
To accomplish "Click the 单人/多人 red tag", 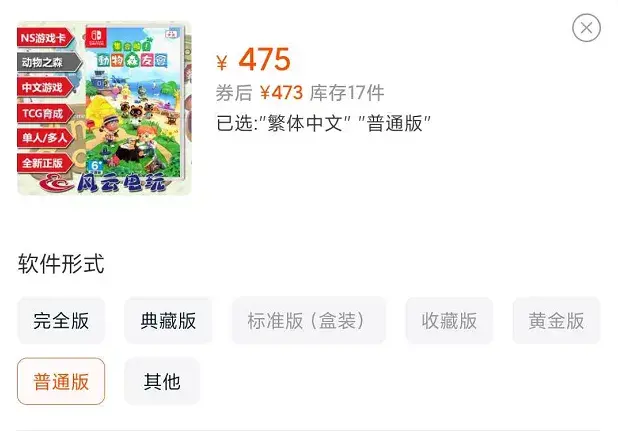I will click(x=46, y=138).
